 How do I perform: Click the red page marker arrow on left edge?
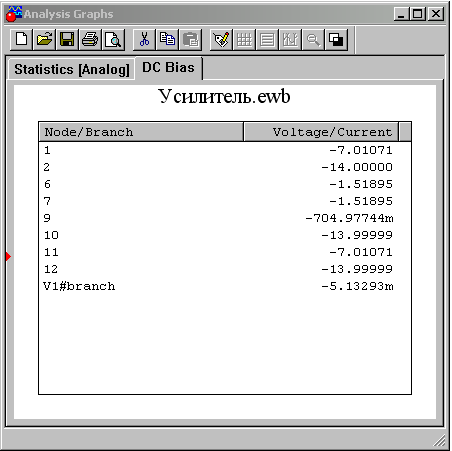tap(8, 256)
